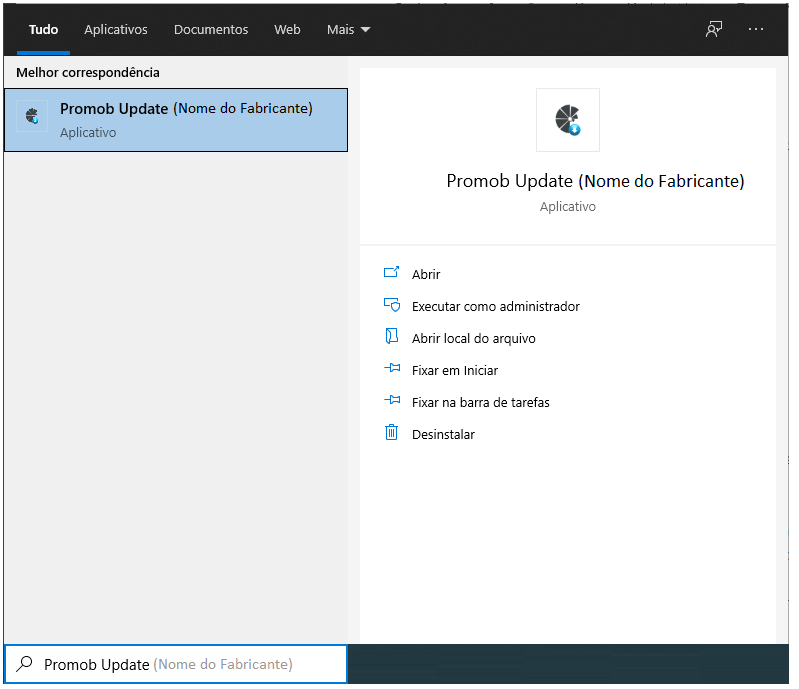Click the trash can uninstall icon
The width and height of the screenshot is (799, 689).
click(x=391, y=432)
